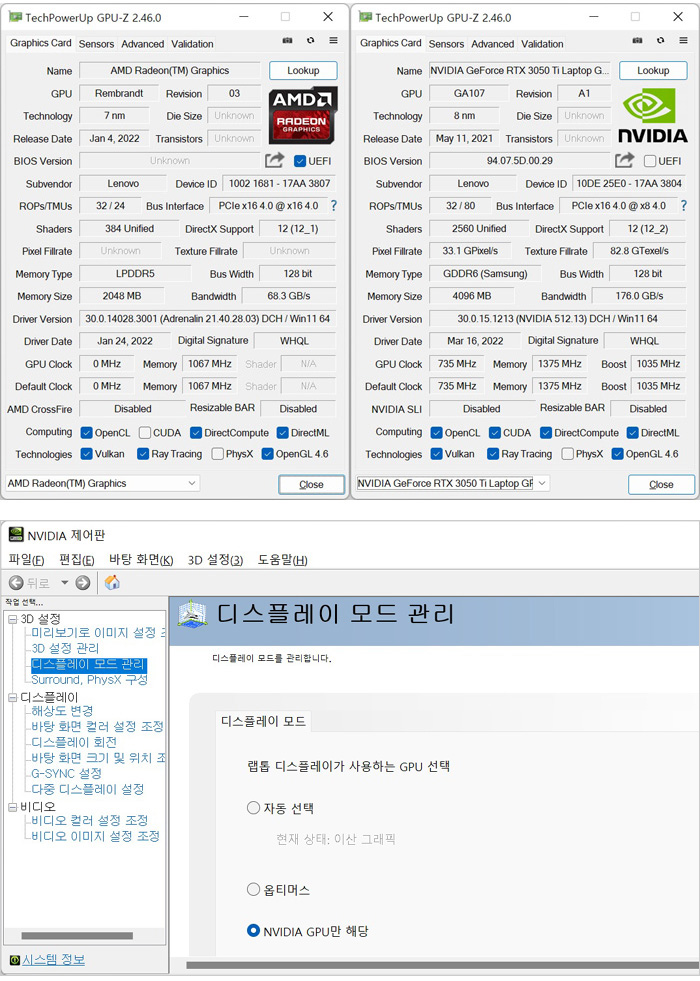Toggle CUDA checkbox in AMD GPU-Z window

click(x=145, y=432)
